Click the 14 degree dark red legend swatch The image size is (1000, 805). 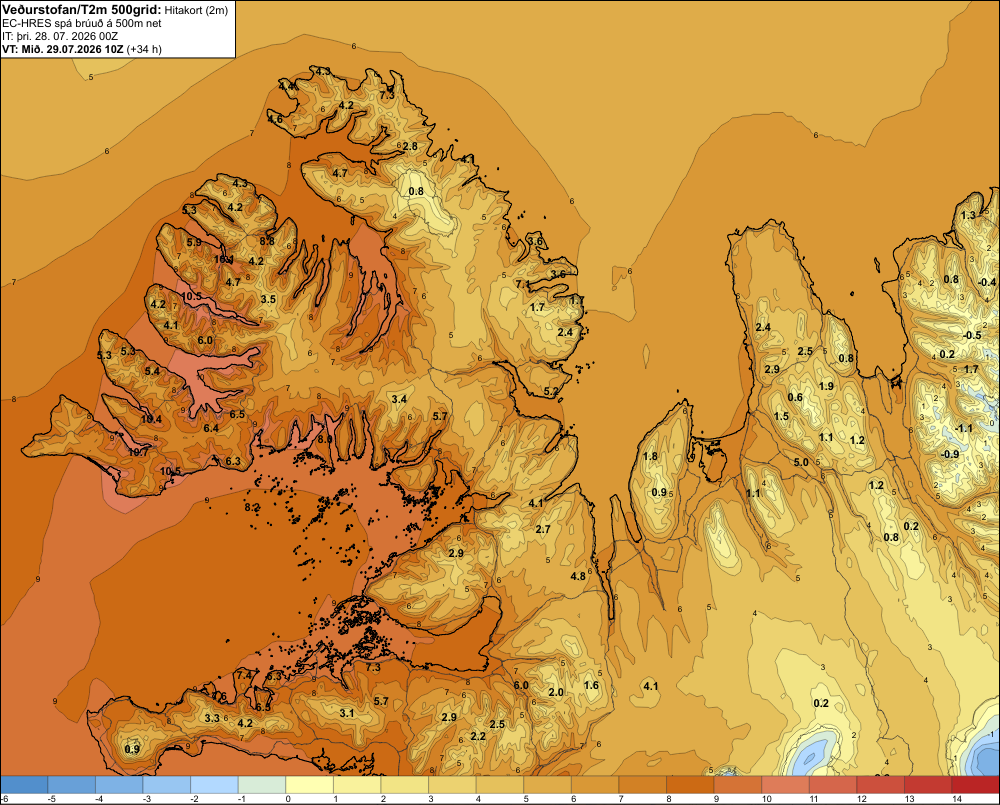click(x=976, y=785)
